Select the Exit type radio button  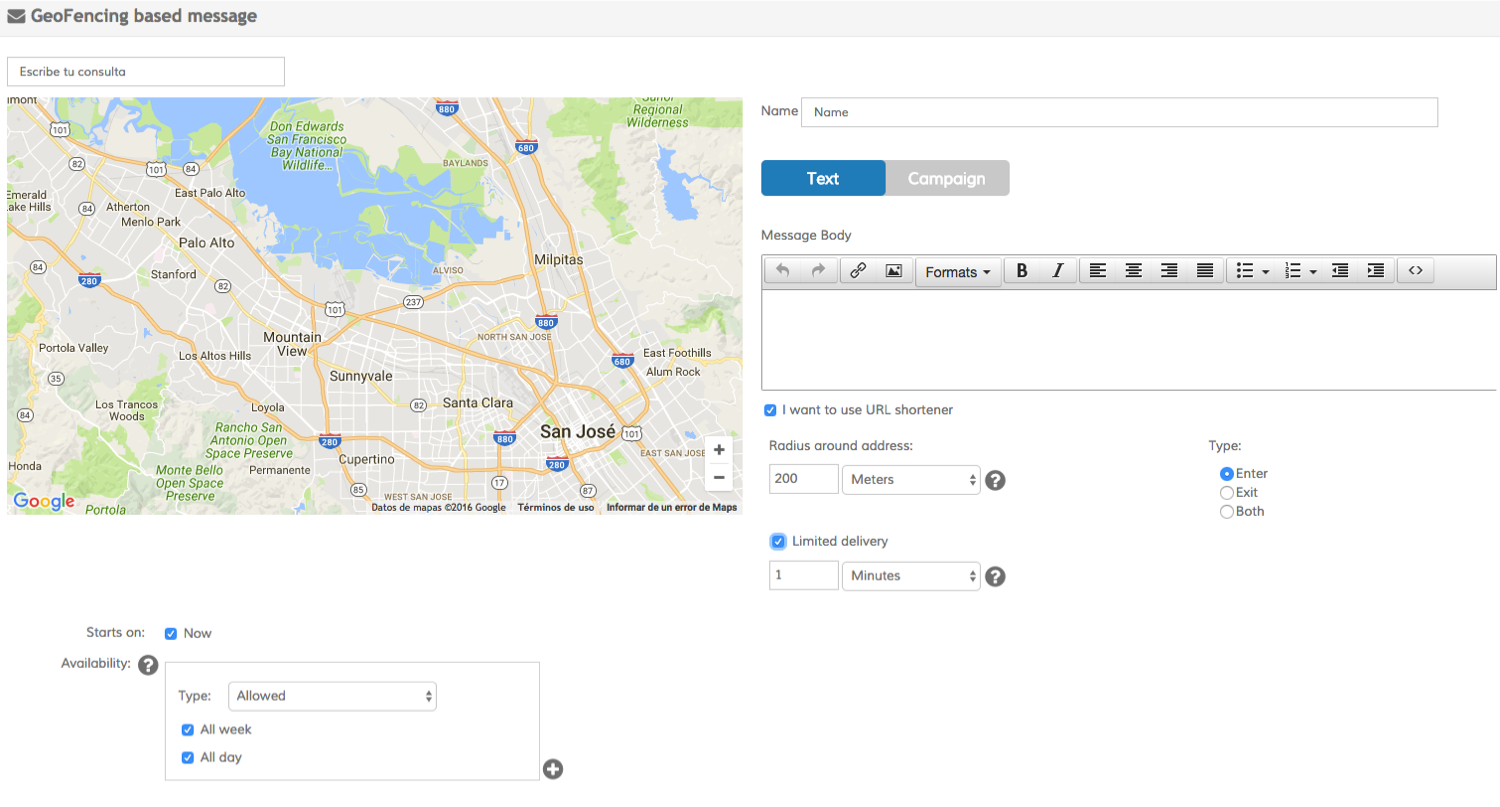point(1227,493)
